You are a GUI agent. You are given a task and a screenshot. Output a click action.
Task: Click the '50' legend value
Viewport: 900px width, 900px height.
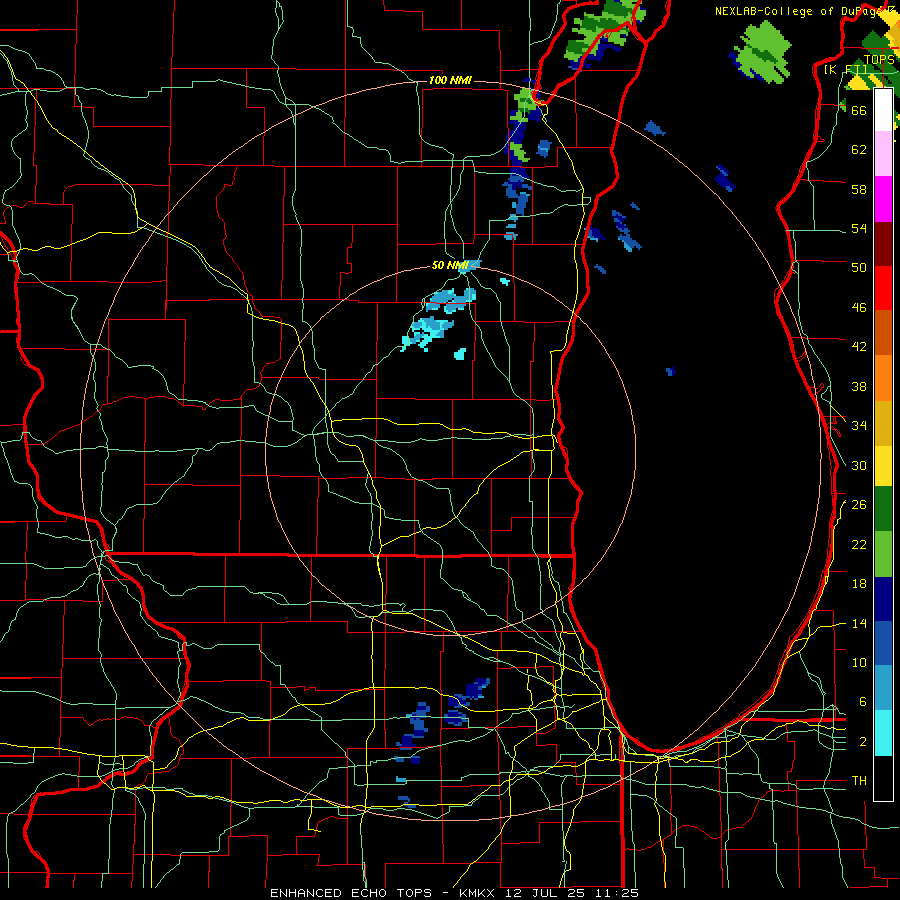[x=859, y=268]
